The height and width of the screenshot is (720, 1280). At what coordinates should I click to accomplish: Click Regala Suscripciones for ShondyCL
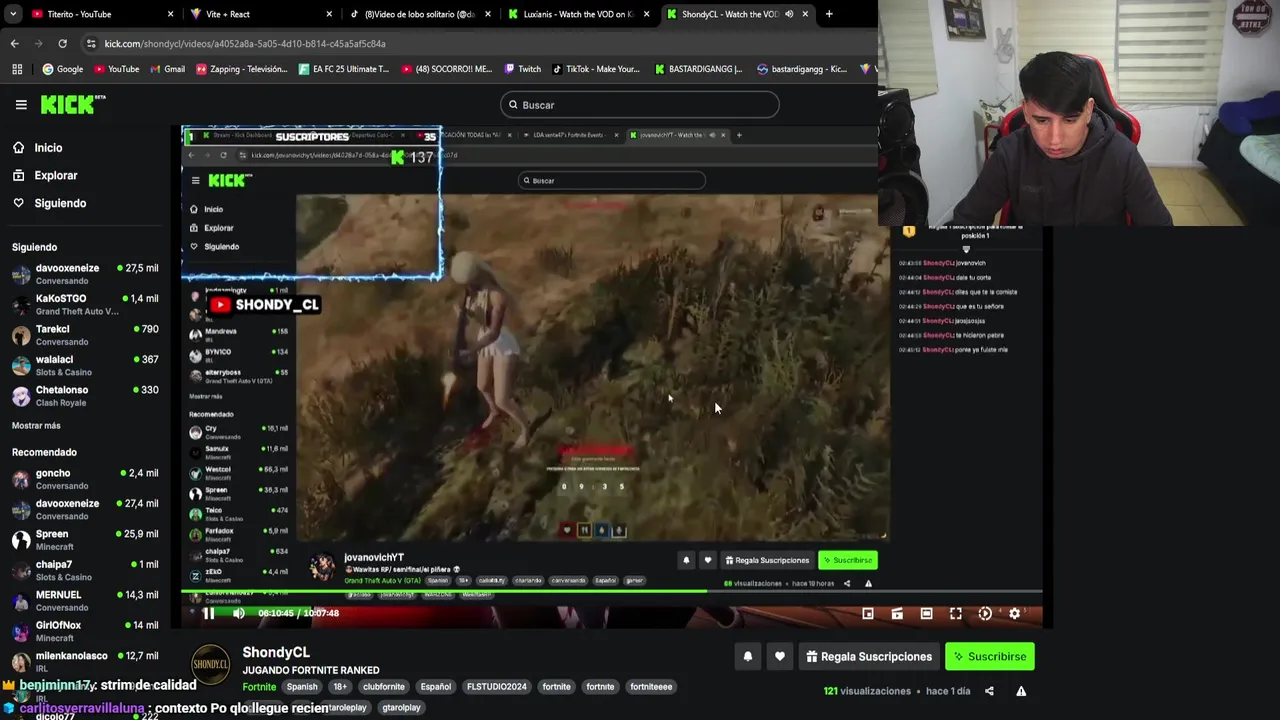click(869, 656)
